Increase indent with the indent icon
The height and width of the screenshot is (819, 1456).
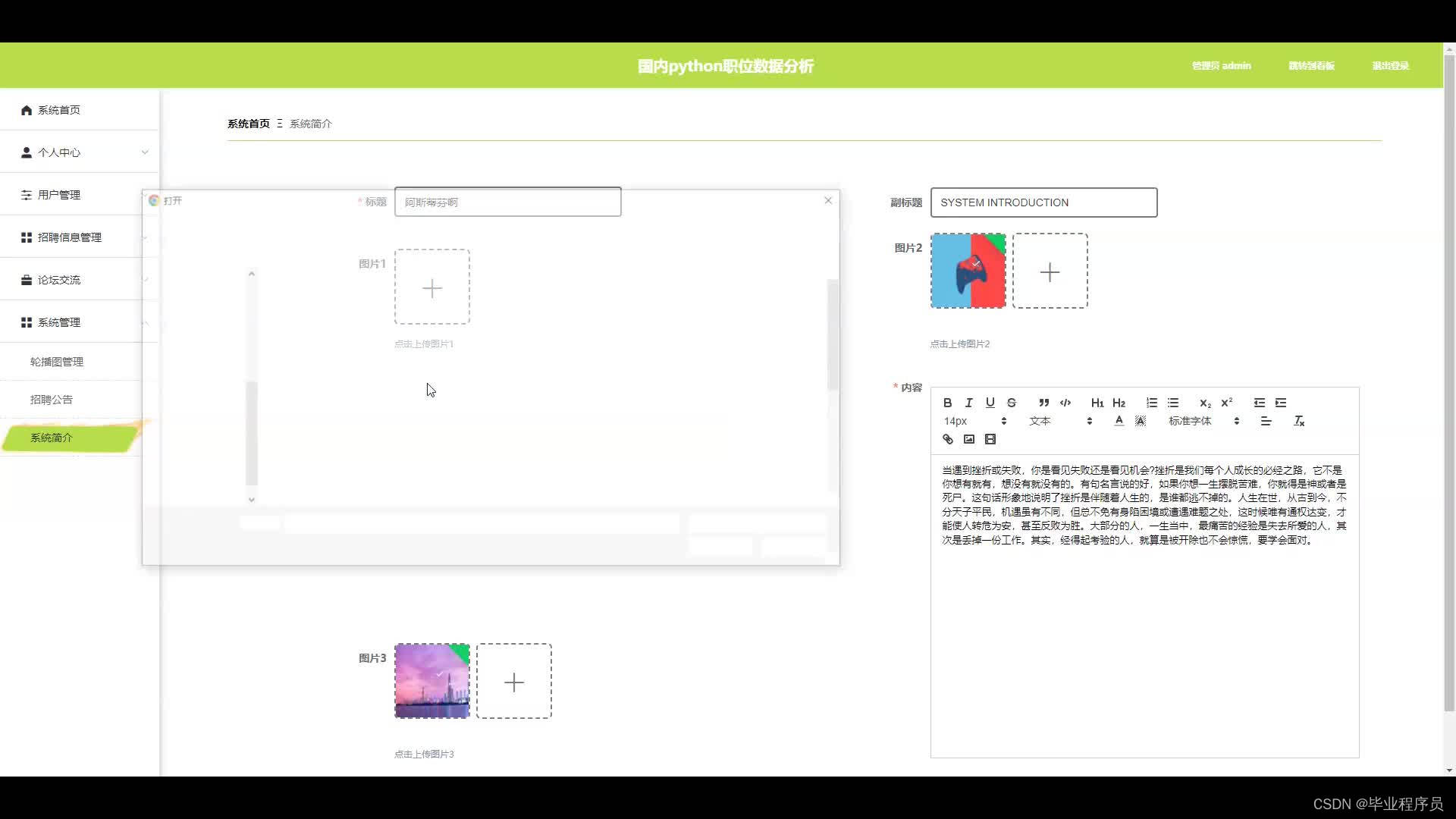[x=1280, y=403]
